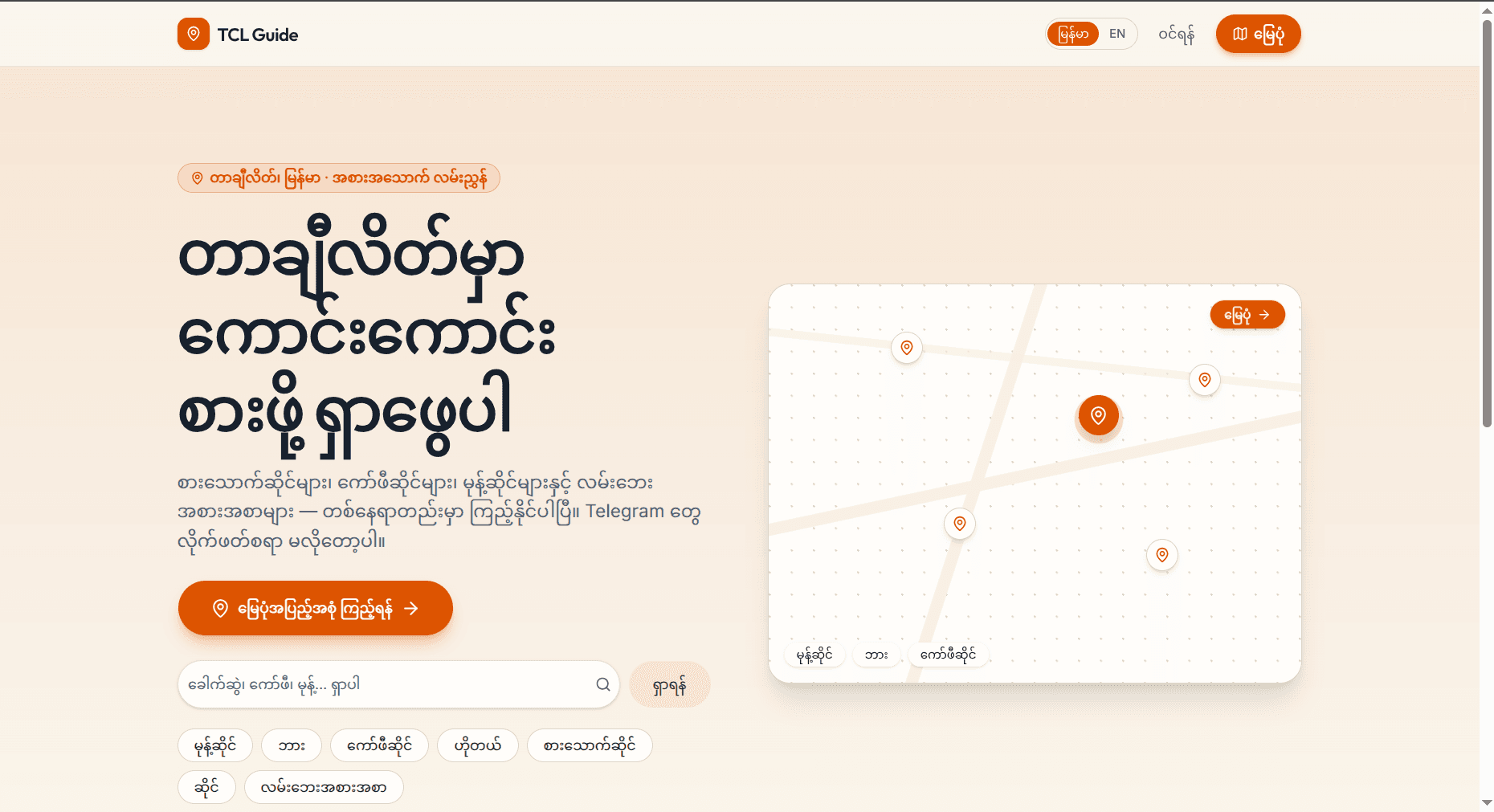This screenshot has height=812, width=1494.
Task: Select the top-left white map pin
Action: point(907,348)
